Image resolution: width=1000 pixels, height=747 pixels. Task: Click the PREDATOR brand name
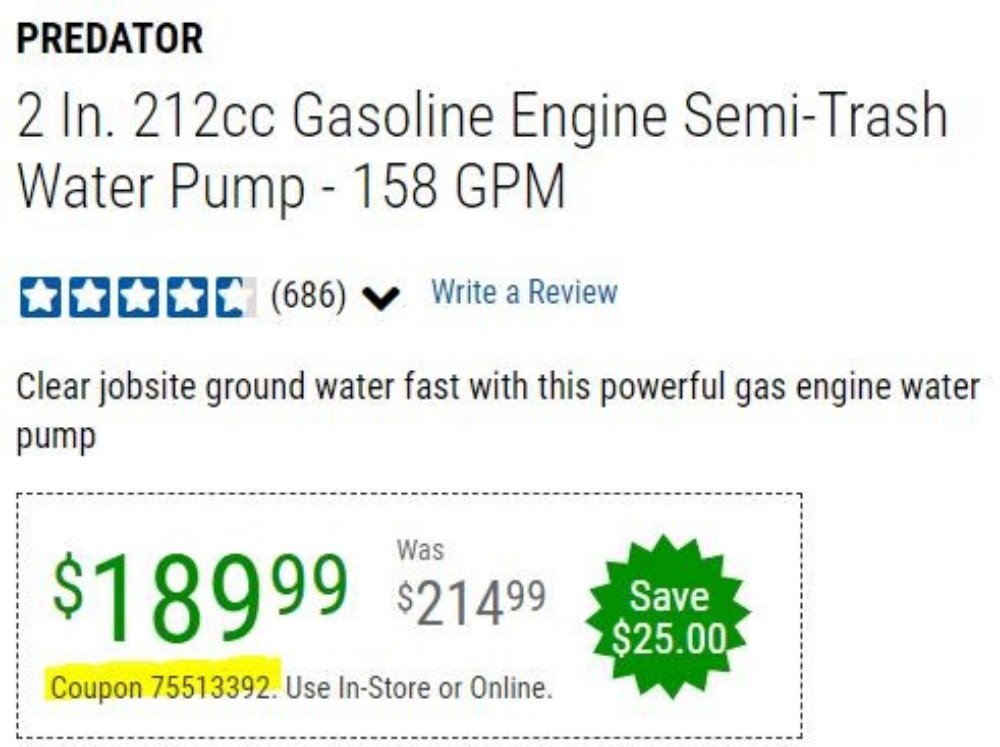pyautogui.click(x=110, y=39)
